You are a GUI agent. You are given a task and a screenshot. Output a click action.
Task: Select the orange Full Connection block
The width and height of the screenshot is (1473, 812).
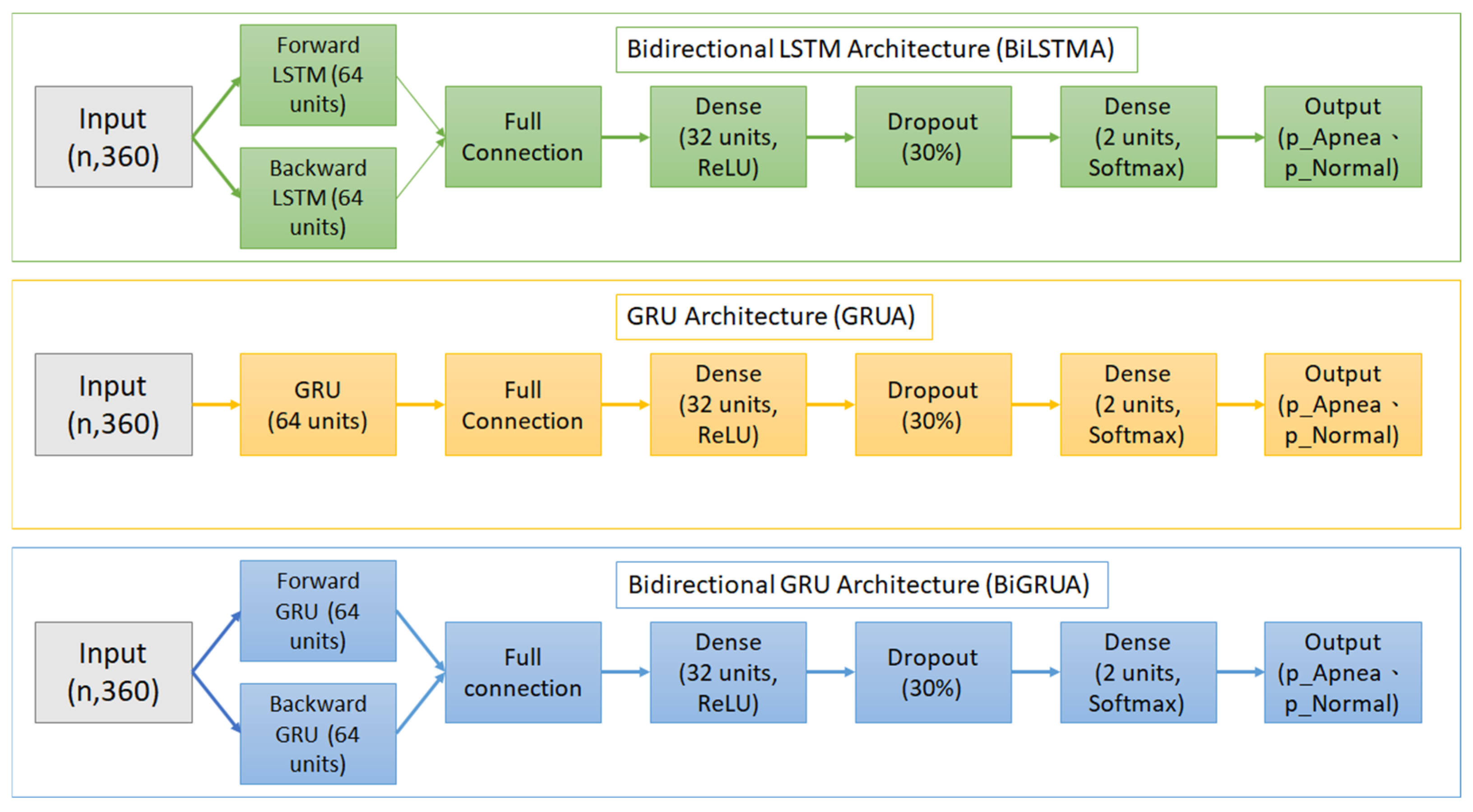pyautogui.click(x=523, y=404)
